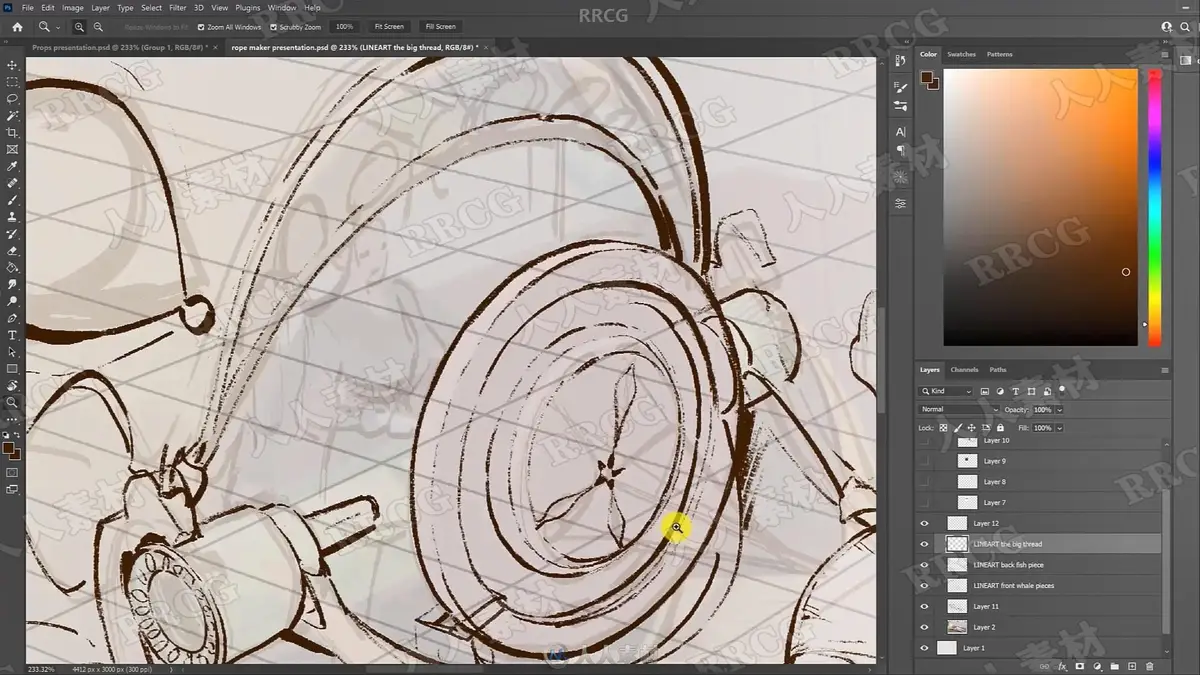The image size is (1200, 675).
Task: Create a new group folder
Action: click(1114, 666)
